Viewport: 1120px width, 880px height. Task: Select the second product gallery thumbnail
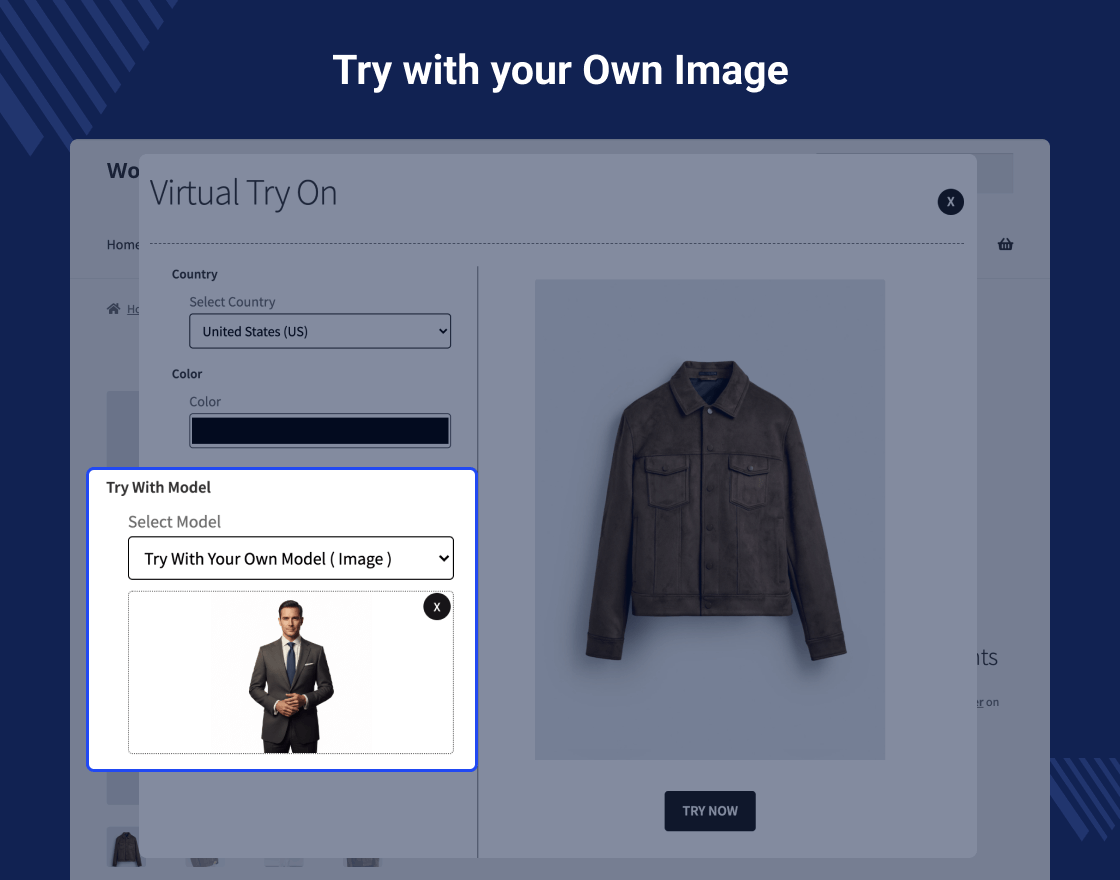pyautogui.click(x=203, y=861)
